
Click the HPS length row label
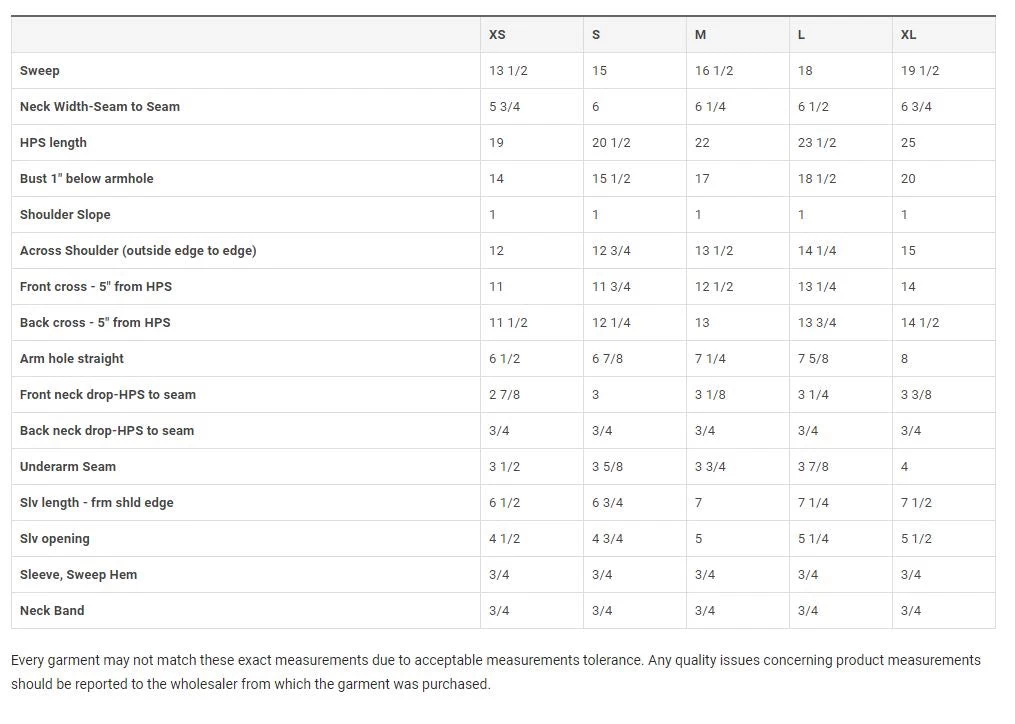[53, 143]
